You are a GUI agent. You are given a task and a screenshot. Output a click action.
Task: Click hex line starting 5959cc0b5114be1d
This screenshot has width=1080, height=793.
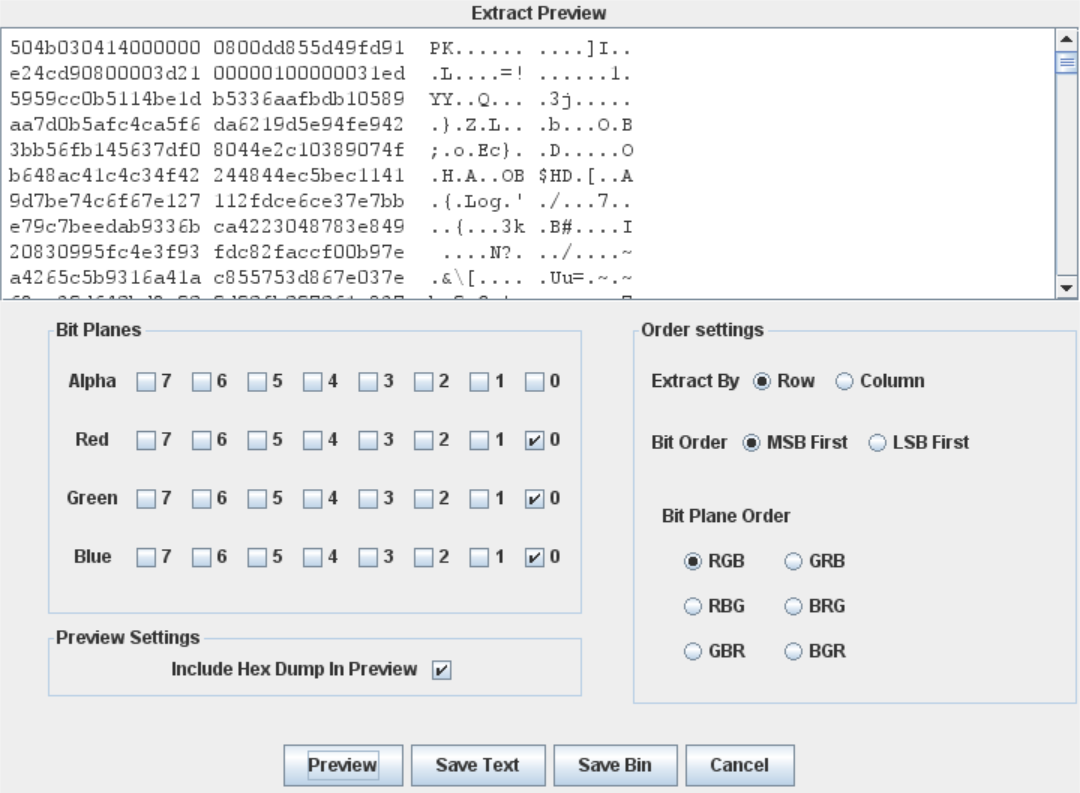pos(320,99)
